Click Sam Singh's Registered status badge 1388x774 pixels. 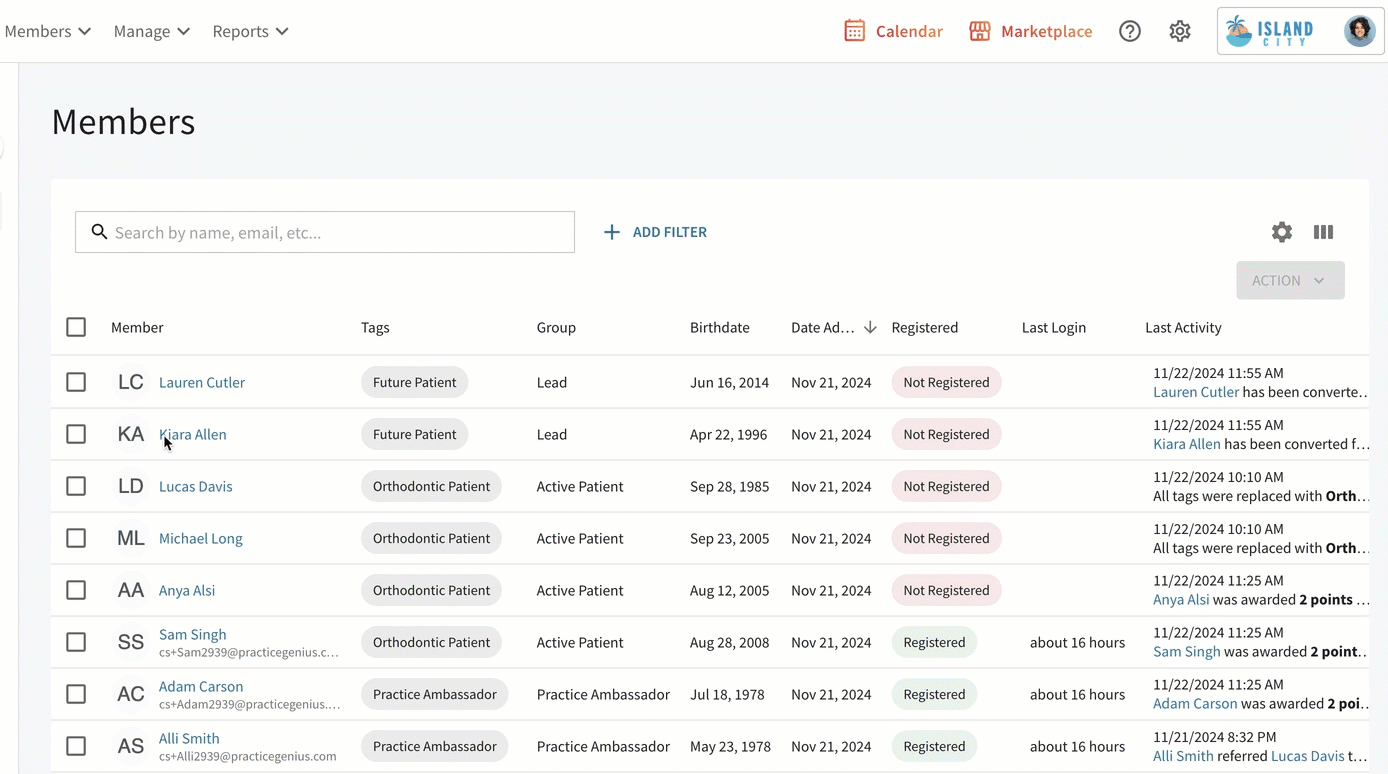tap(934, 642)
